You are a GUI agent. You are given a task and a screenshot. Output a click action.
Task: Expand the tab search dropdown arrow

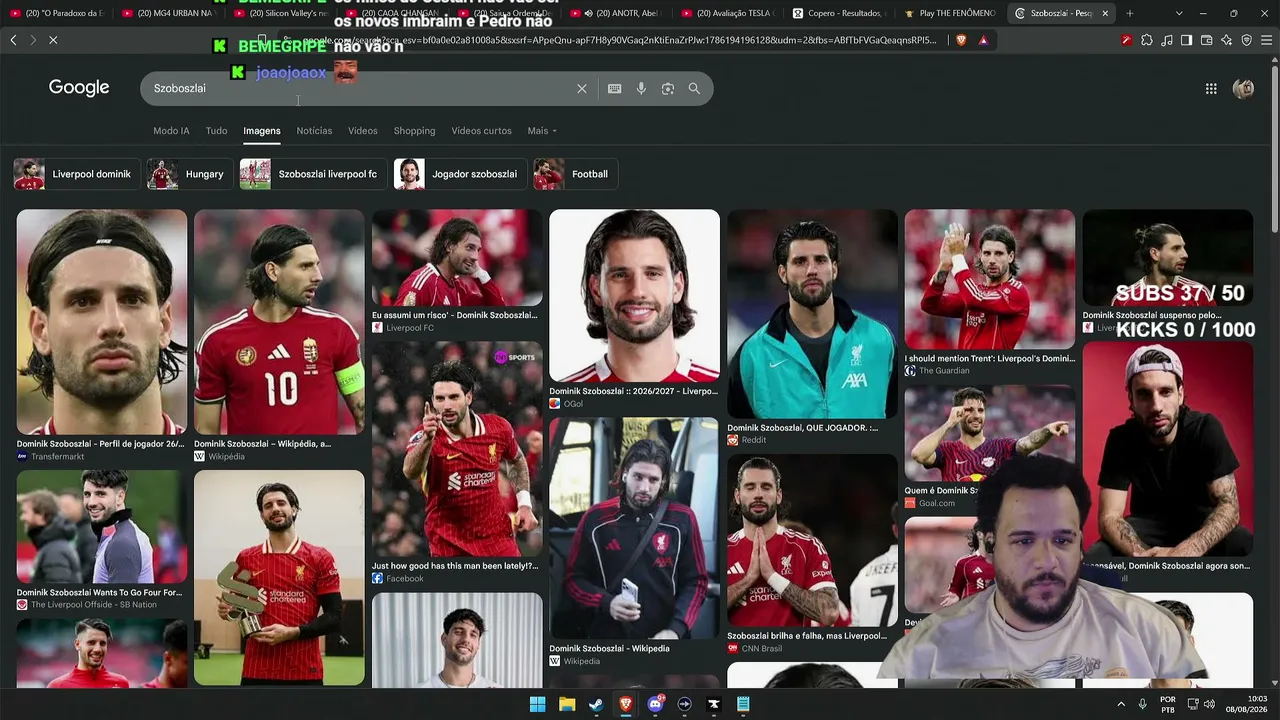(1179, 13)
